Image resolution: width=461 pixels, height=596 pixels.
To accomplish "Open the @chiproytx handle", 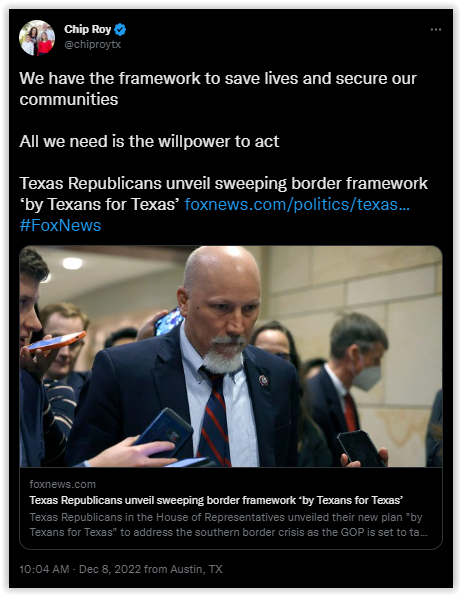I will click(93, 44).
